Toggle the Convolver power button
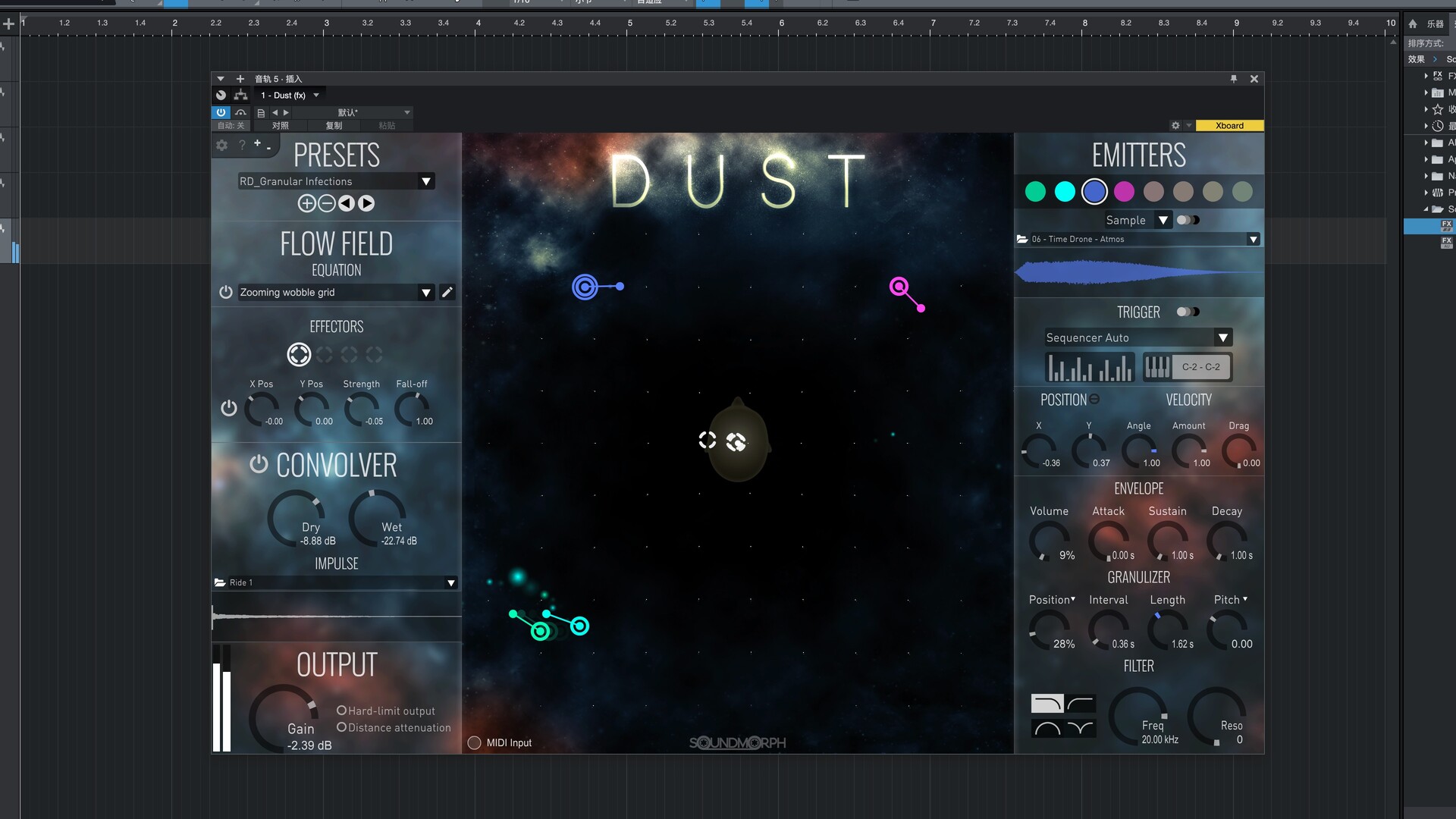This screenshot has width=1456, height=819. pyautogui.click(x=259, y=464)
